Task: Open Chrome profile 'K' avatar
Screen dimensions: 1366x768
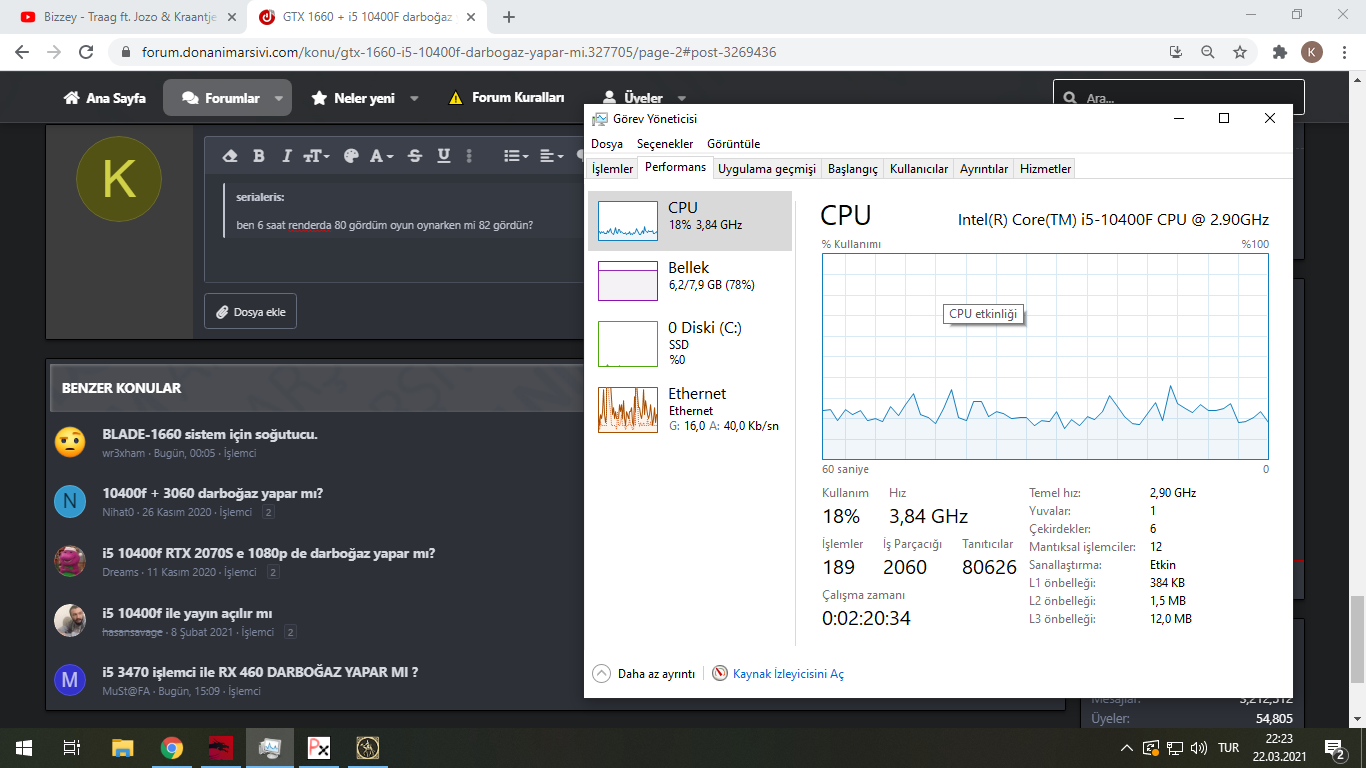Action: coord(1312,52)
